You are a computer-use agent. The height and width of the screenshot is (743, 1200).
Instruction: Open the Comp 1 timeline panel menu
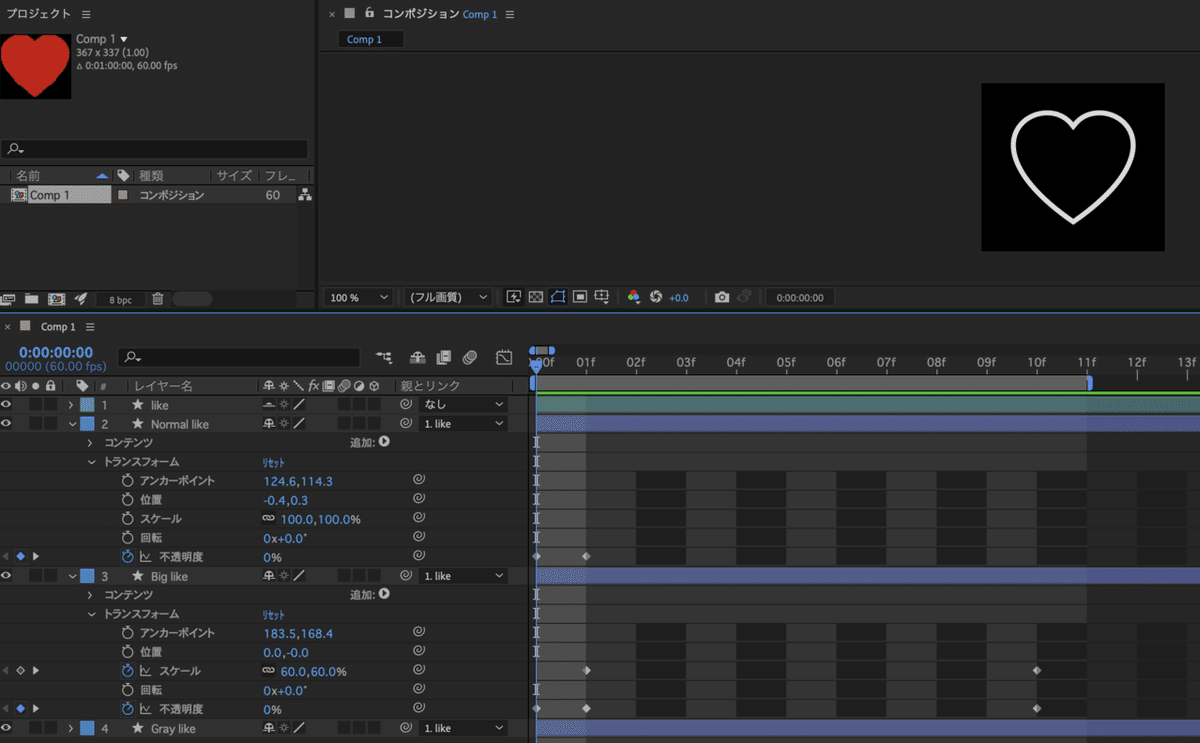90,327
